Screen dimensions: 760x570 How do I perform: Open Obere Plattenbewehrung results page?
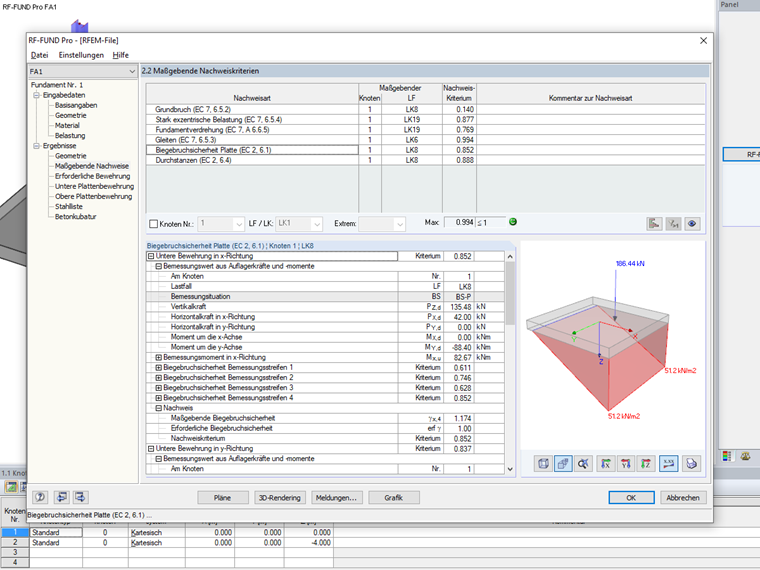(94, 196)
